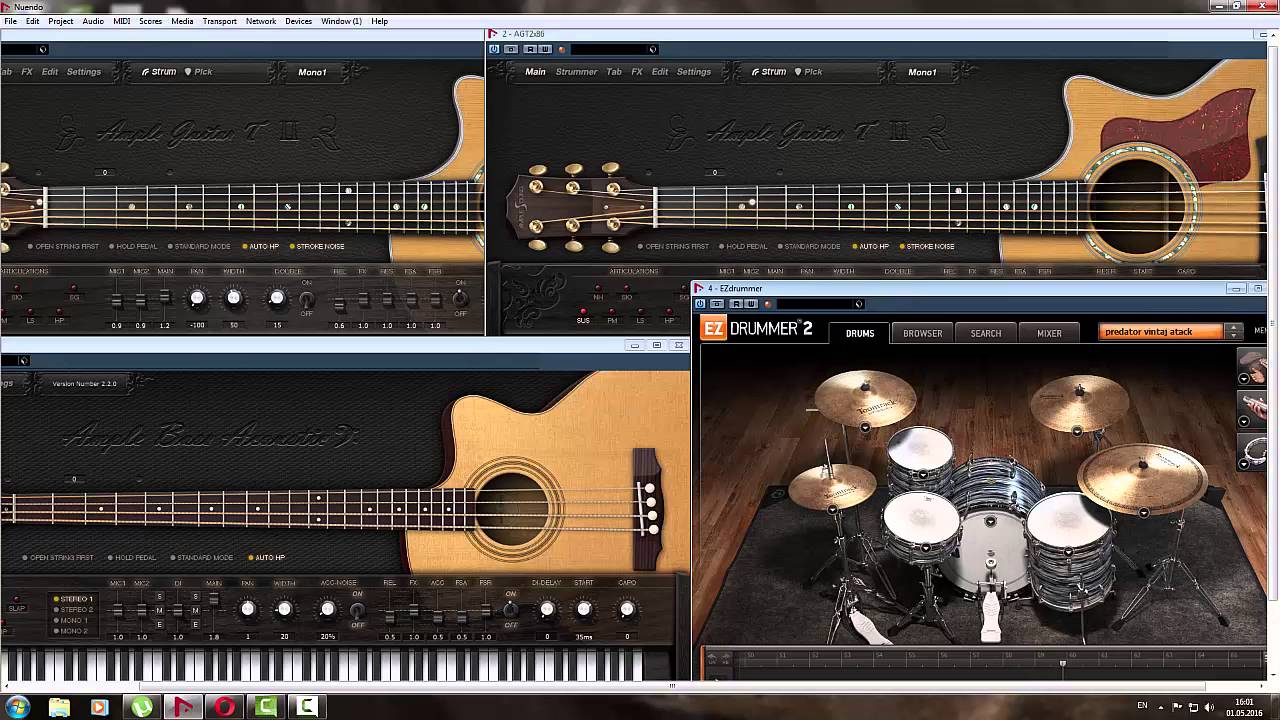Toggle Hold Pedal in AGT2x86 window
This screenshot has height=720, width=1280.
pos(744,246)
